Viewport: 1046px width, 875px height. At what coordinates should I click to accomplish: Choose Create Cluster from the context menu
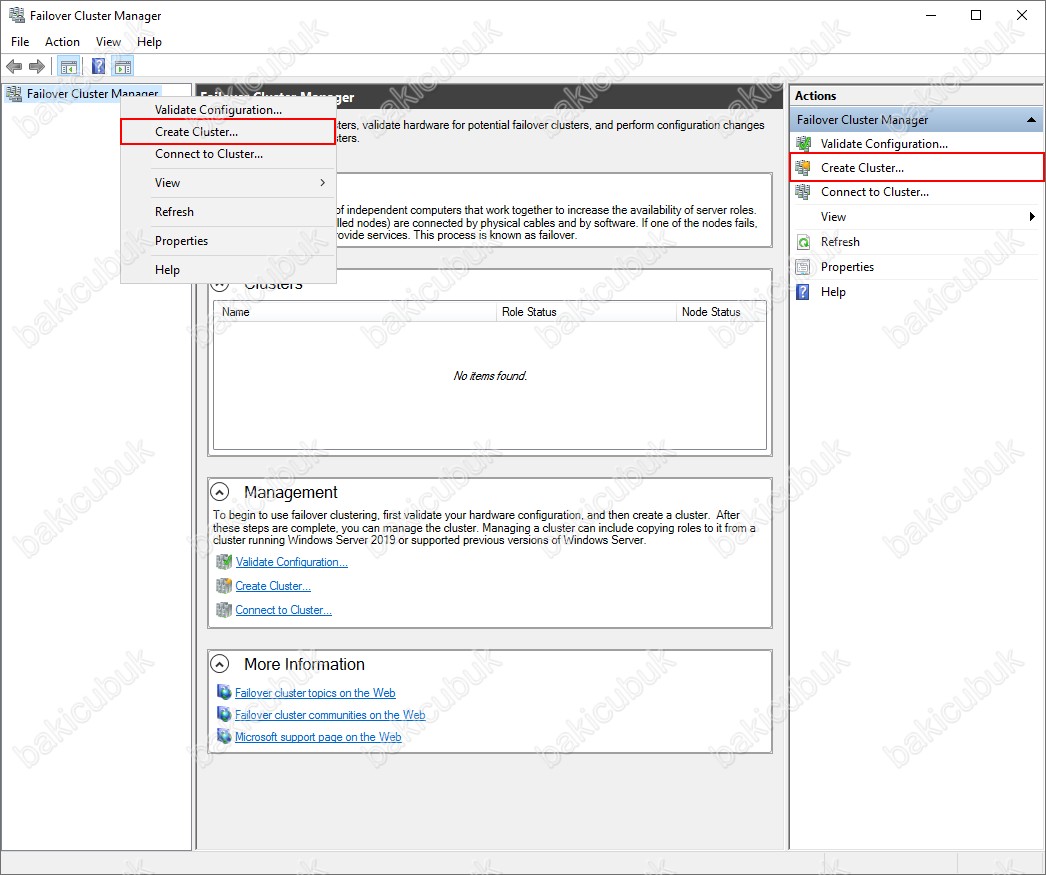pyautogui.click(x=228, y=131)
